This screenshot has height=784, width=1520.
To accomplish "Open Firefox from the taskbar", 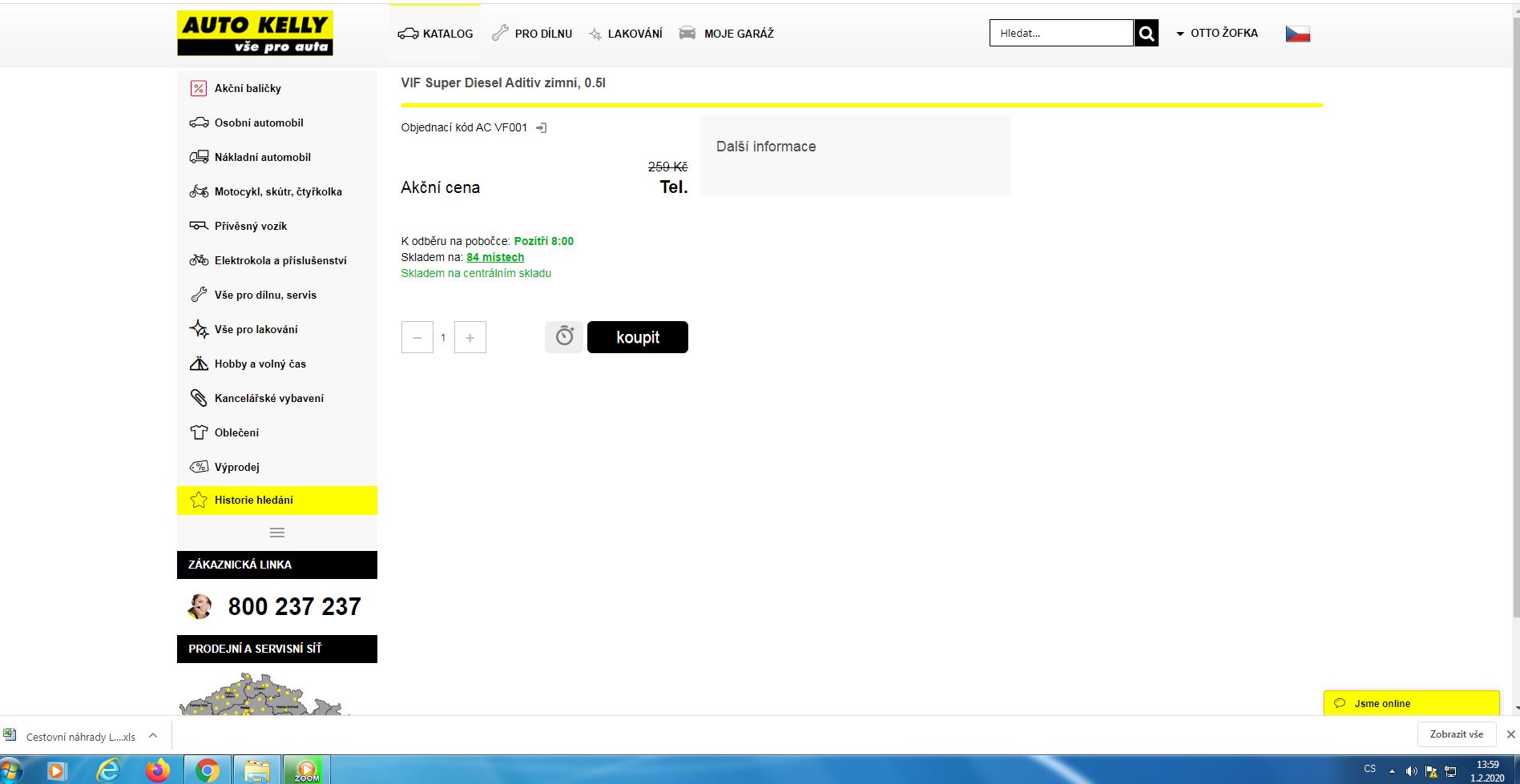I will [x=158, y=770].
